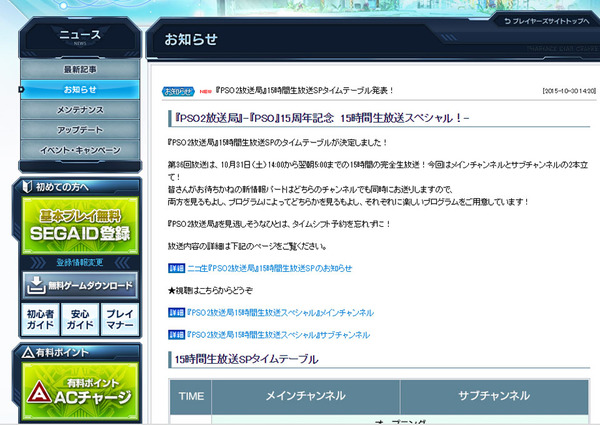Click the SEGA ID登録 green banner
Screen dimensions: 600x425
pos(80,226)
